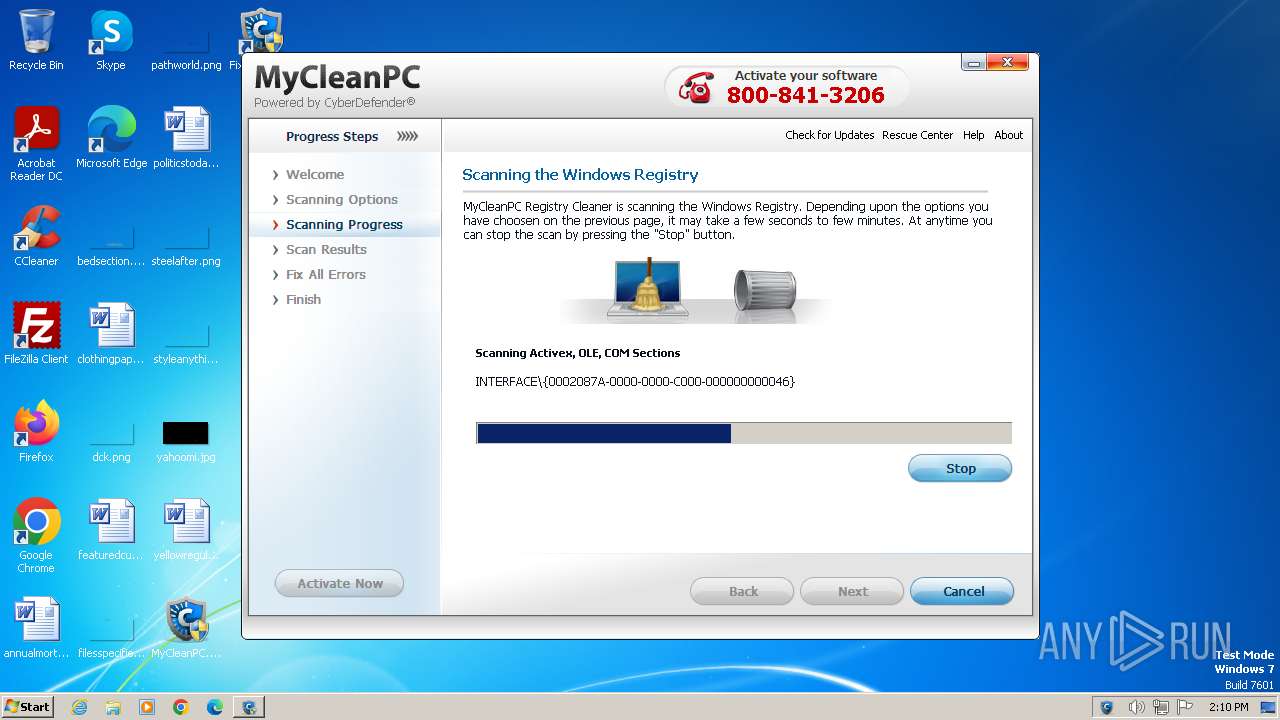
Task: Open Edge from the taskbar
Action: (215, 707)
